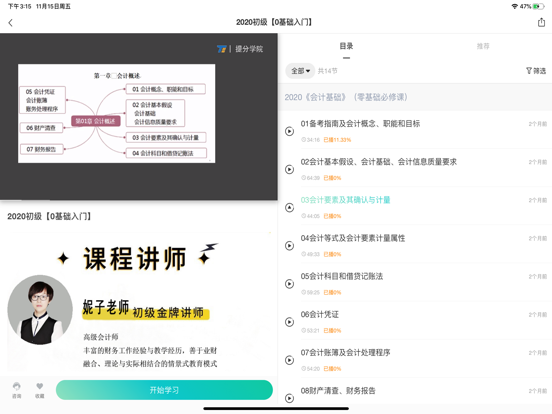Tap the 34:16 duration of lesson 01
The image size is (552, 414).
[x=310, y=140]
